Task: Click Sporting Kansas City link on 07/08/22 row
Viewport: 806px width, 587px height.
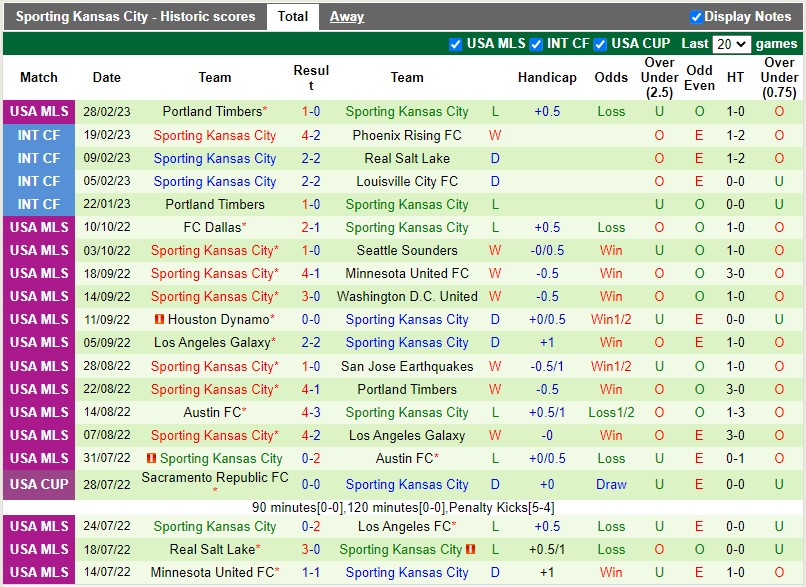Action: pos(212,435)
